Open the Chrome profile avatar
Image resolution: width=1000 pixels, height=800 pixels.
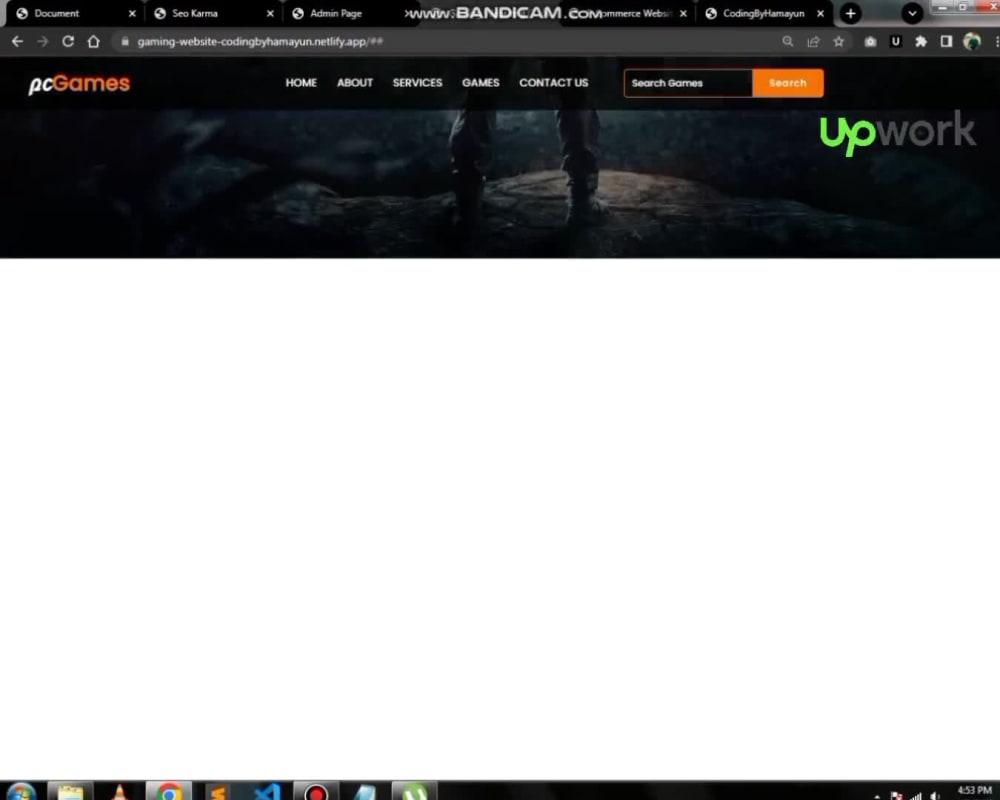(x=972, y=41)
